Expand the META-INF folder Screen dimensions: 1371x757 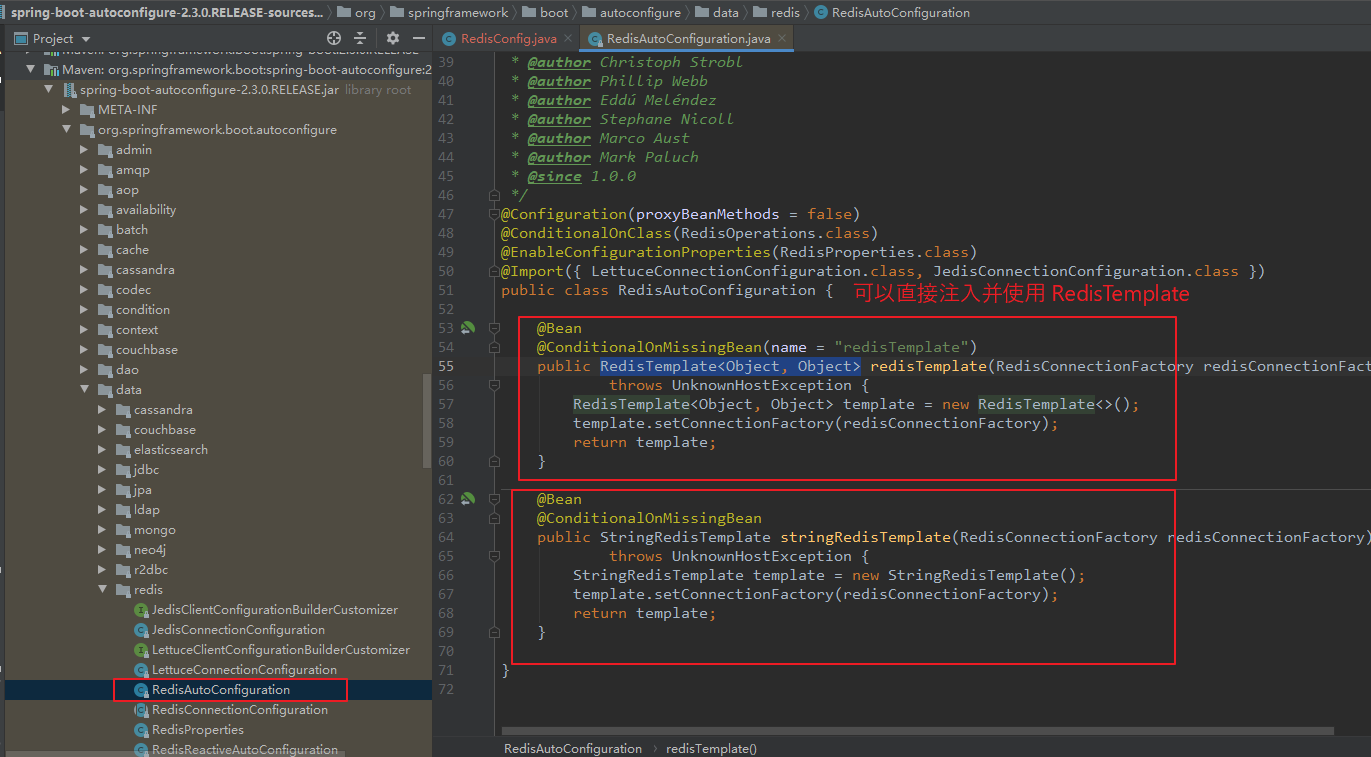pyautogui.click(x=67, y=110)
